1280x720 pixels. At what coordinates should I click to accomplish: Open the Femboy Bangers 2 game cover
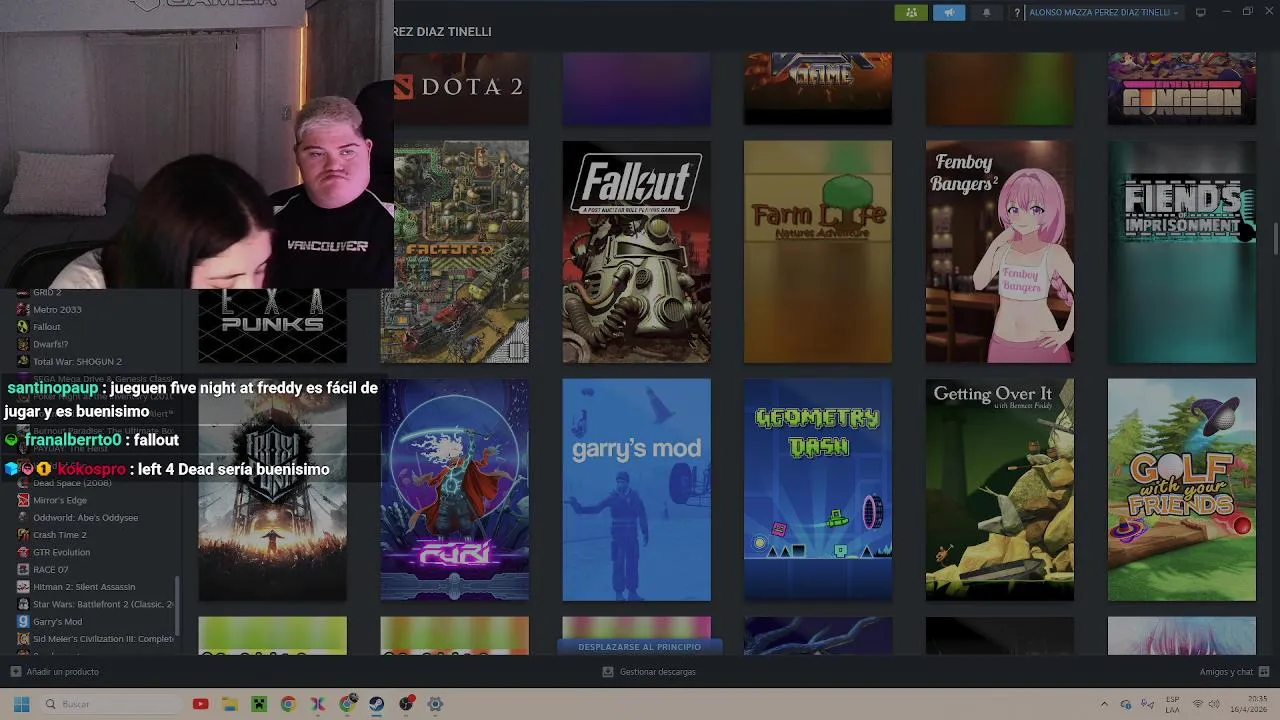[1000, 252]
